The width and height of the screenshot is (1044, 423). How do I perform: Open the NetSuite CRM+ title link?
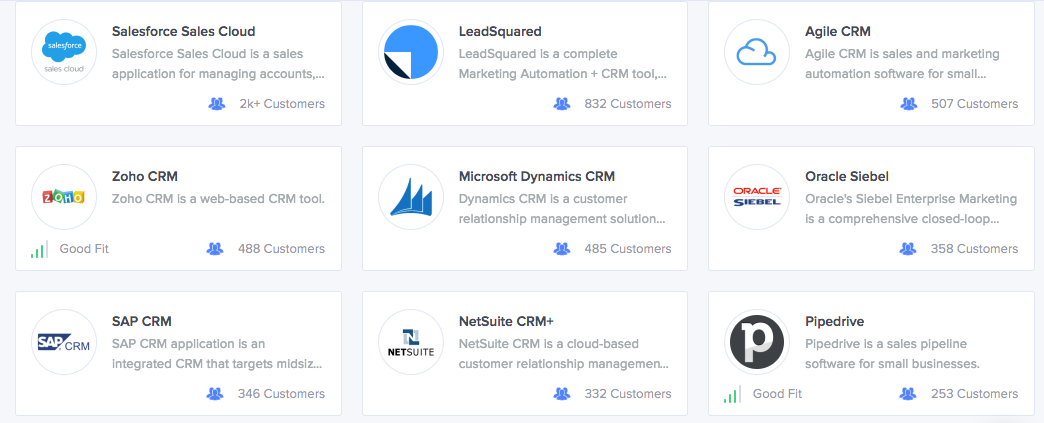click(x=506, y=322)
